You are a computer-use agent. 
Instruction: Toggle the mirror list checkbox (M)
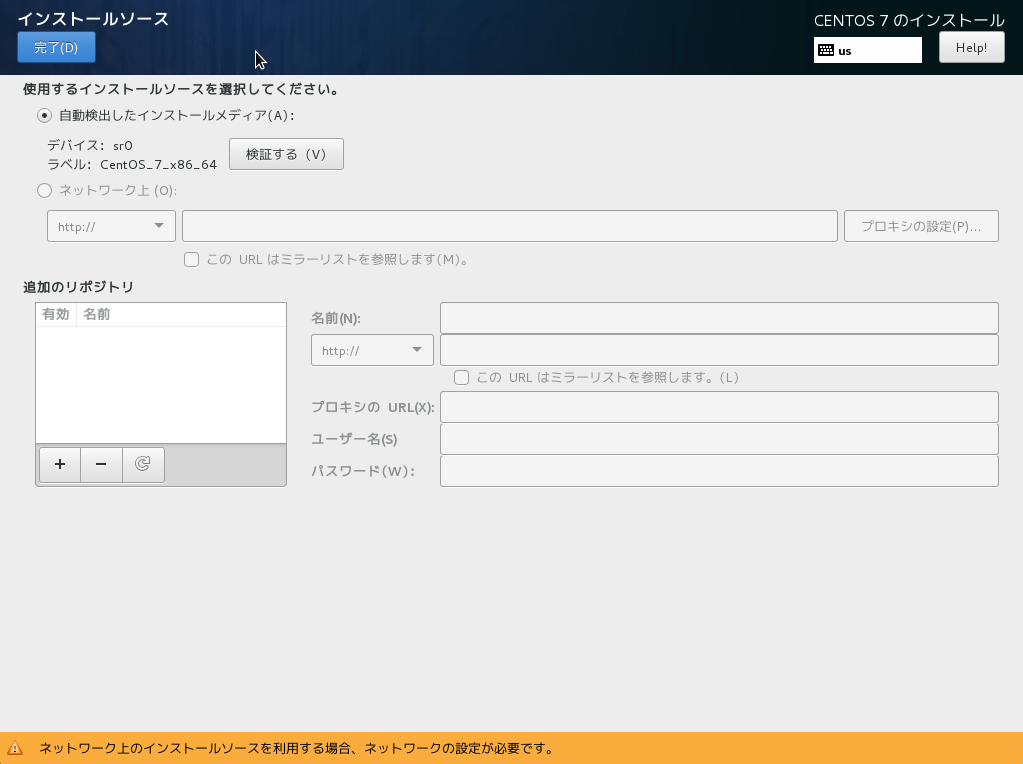191,260
